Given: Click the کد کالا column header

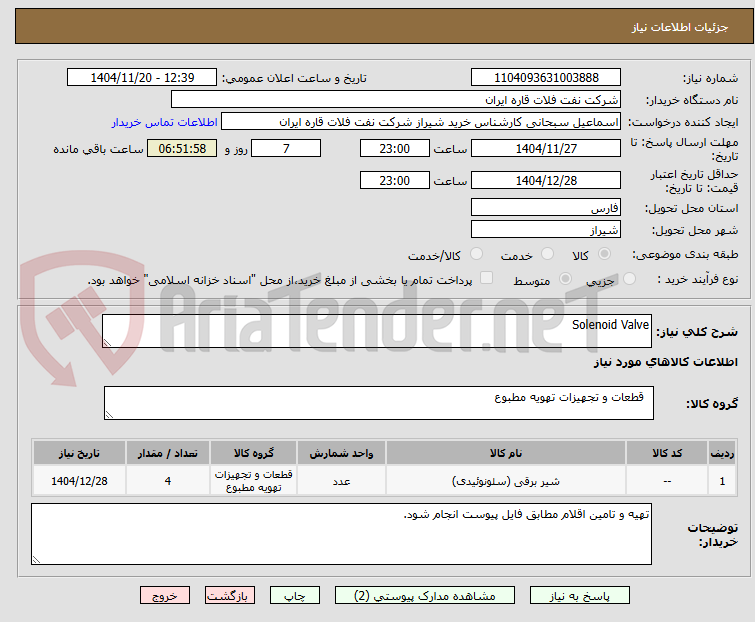Looking at the screenshot, I should 667,453.
